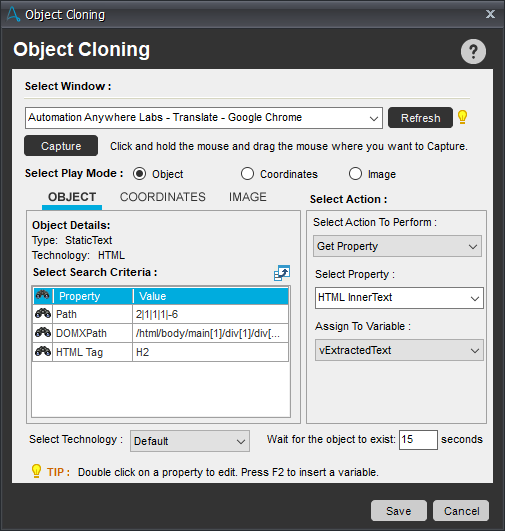Click the Automation Anywhere logo in title bar
This screenshot has width=505, height=531.
[x=13, y=14]
